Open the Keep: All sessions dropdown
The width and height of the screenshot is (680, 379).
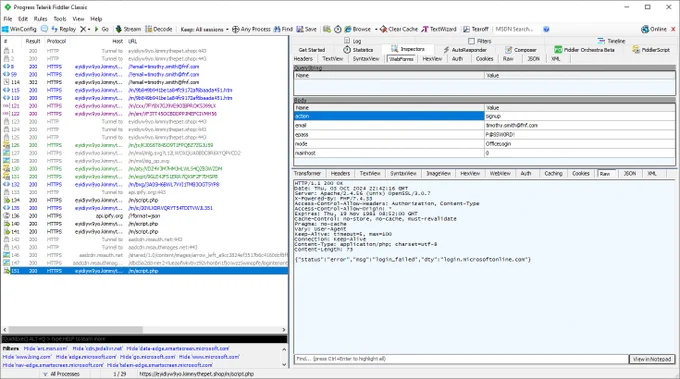click(204, 29)
